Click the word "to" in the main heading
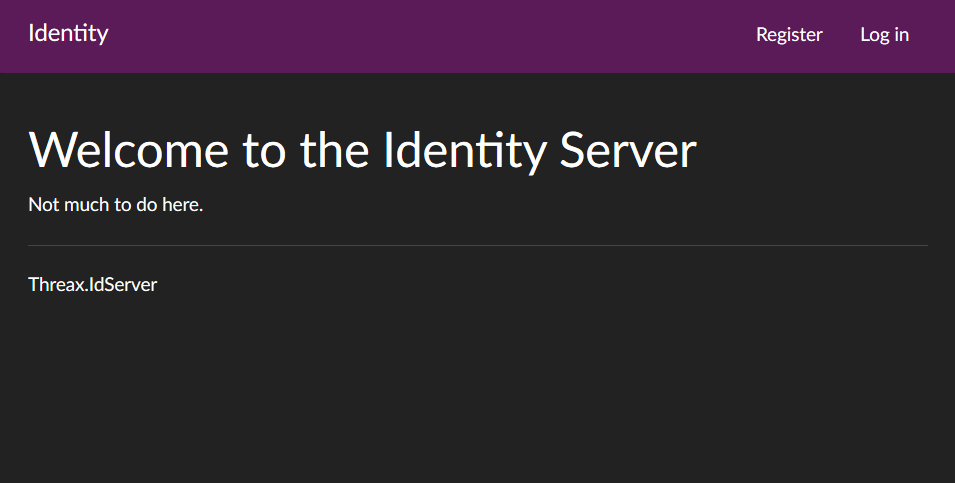Image resolution: width=955 pixels, height=483 pixels. click(x=264, y=151)
